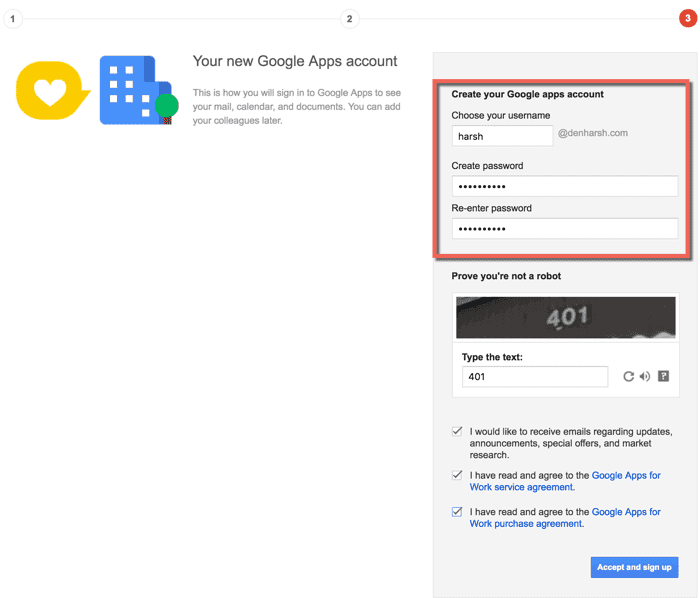Screen dimensions: 700x598
Task: Click the yellow heart speech bubble icon
Action: click(53, 91)
